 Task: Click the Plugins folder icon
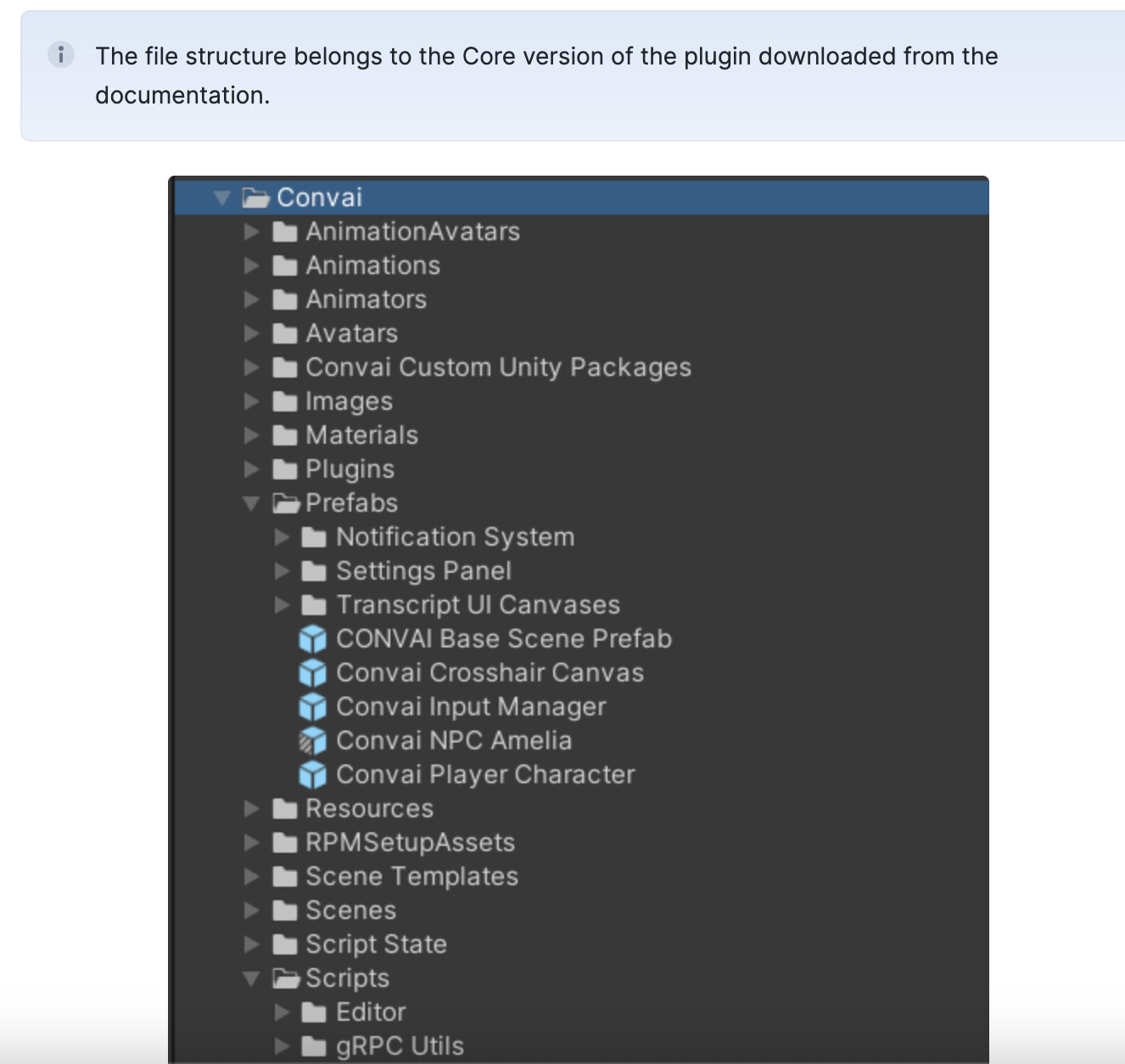[x=285, y=470]
